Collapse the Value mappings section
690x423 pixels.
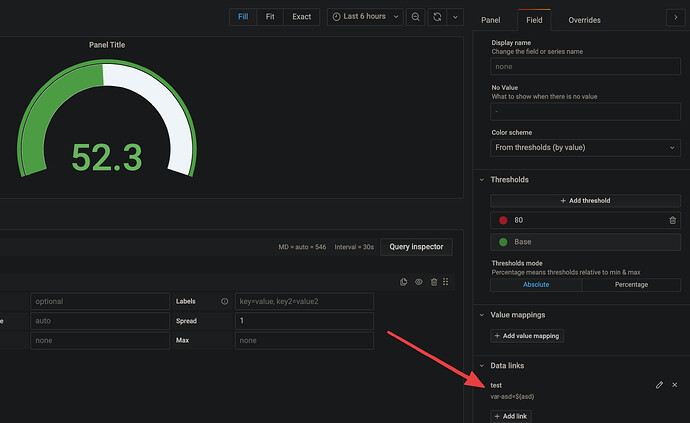(x=482, y=315)
